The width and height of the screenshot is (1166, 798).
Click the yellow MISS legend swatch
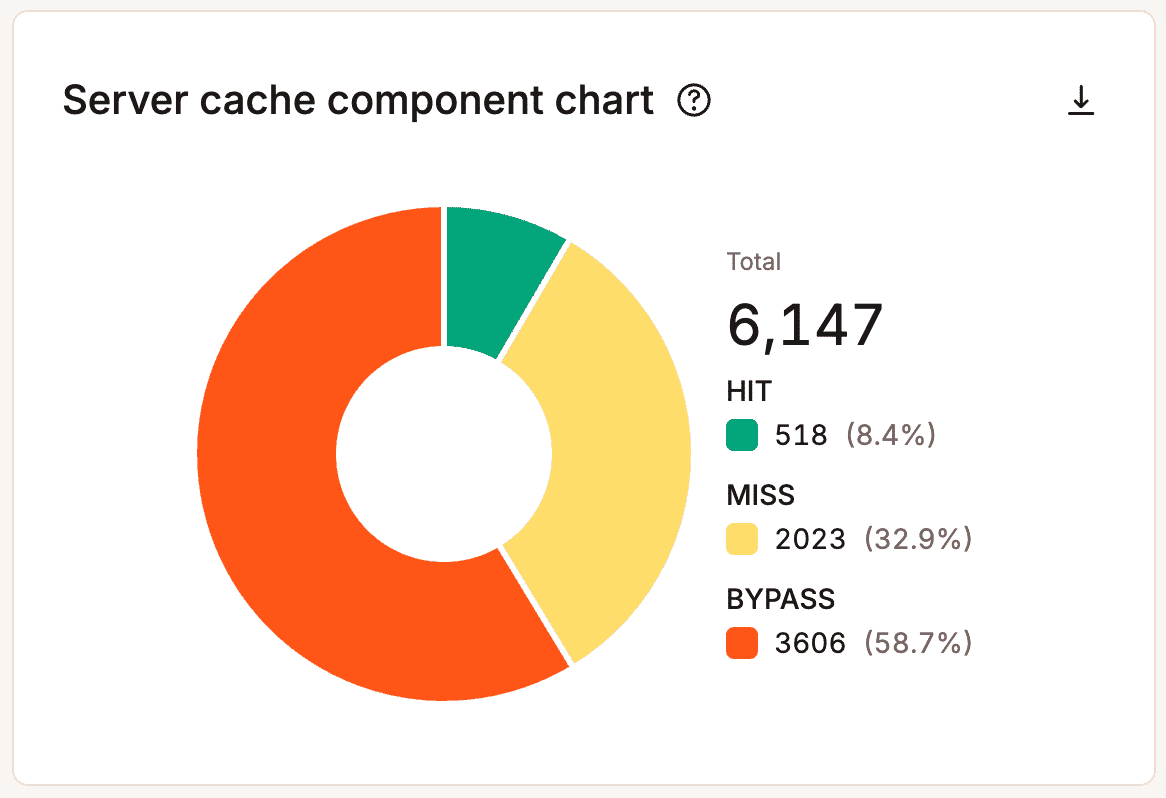click(741, 539)
